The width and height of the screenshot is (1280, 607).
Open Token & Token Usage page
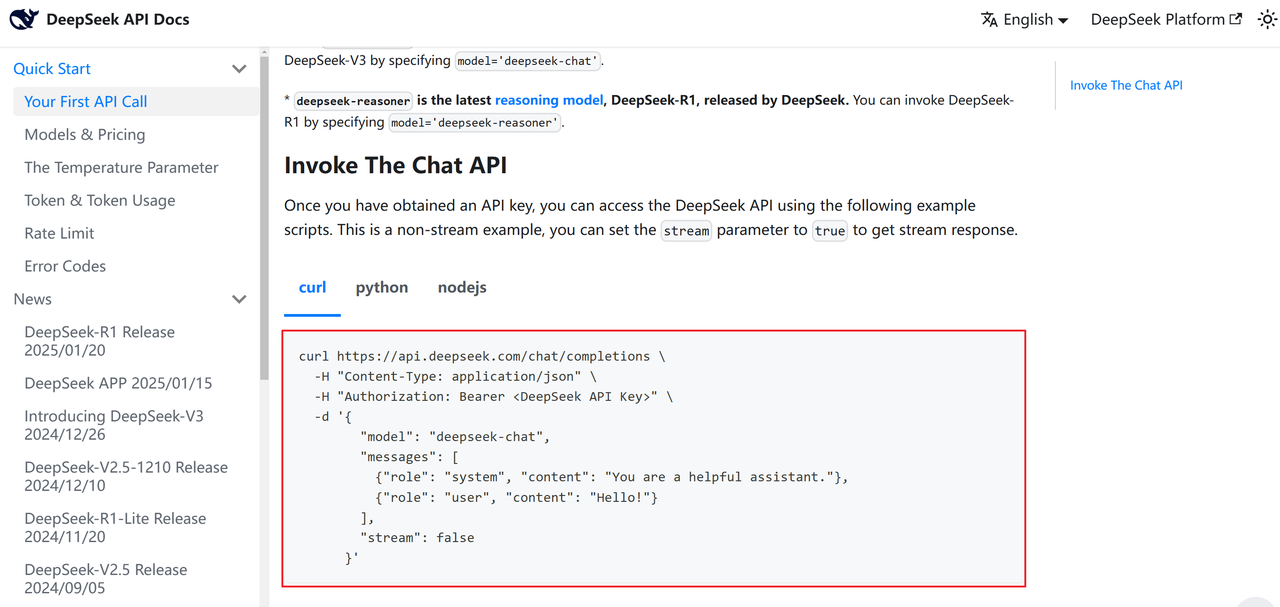point(100,200)
